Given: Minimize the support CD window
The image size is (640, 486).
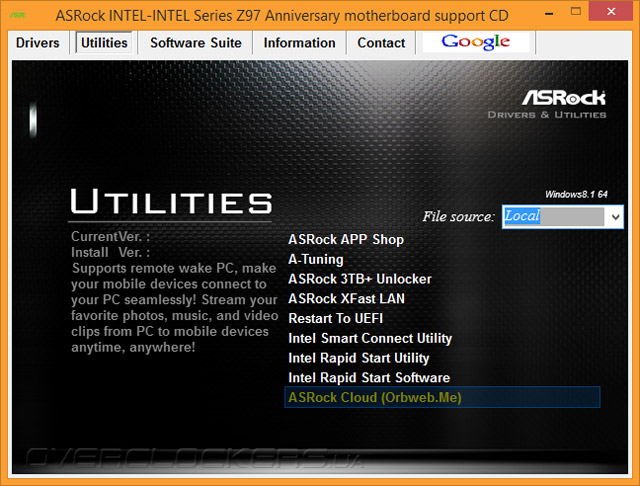Looking at the screenshot, I should pyautogui.click(x=549, y=13).
